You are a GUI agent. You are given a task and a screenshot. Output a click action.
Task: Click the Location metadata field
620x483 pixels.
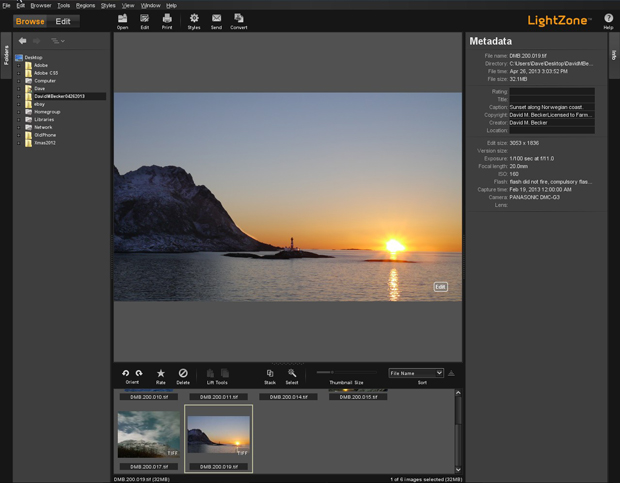coord(552,130)
